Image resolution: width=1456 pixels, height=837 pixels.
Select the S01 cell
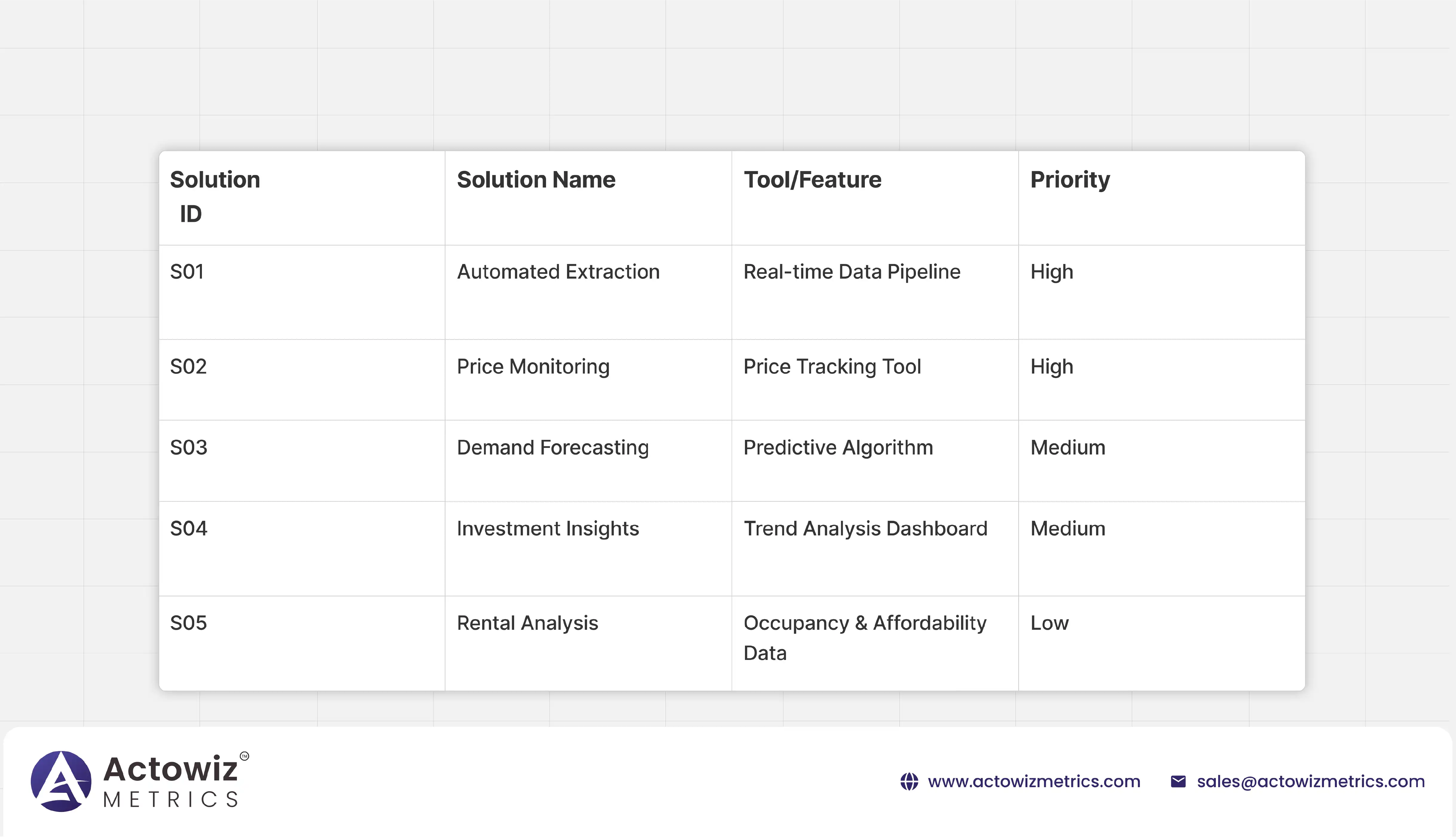pos(187,271)
